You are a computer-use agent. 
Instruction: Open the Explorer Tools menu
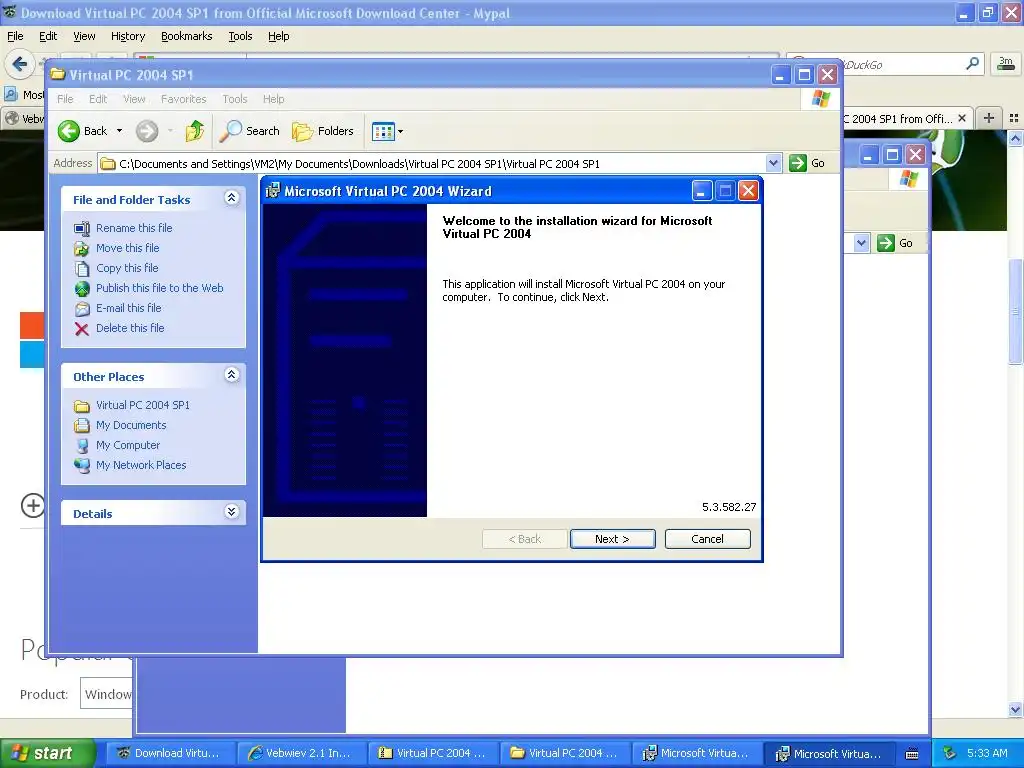click(234, 99)
